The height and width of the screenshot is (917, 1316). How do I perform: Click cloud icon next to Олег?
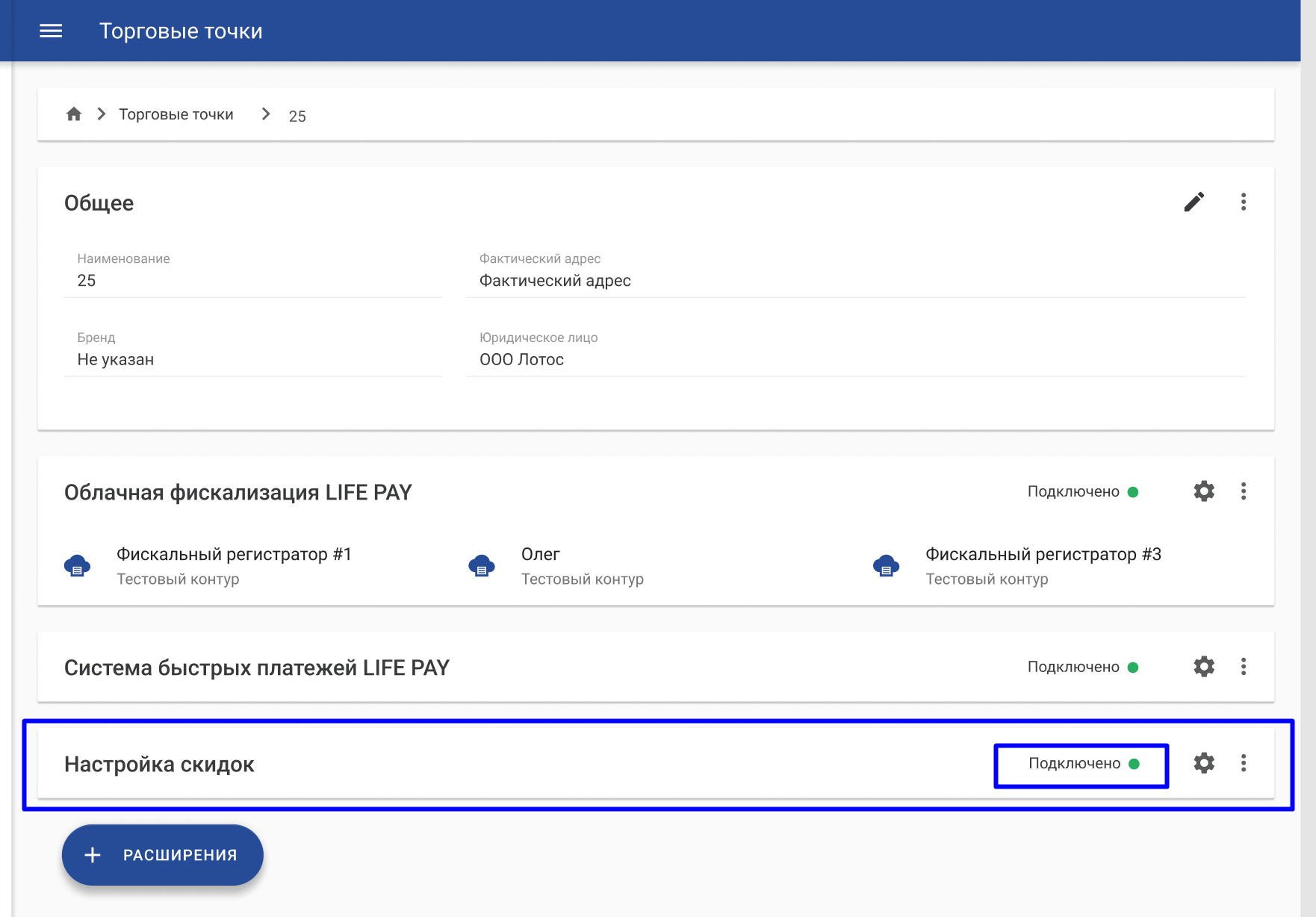(482, 566)
